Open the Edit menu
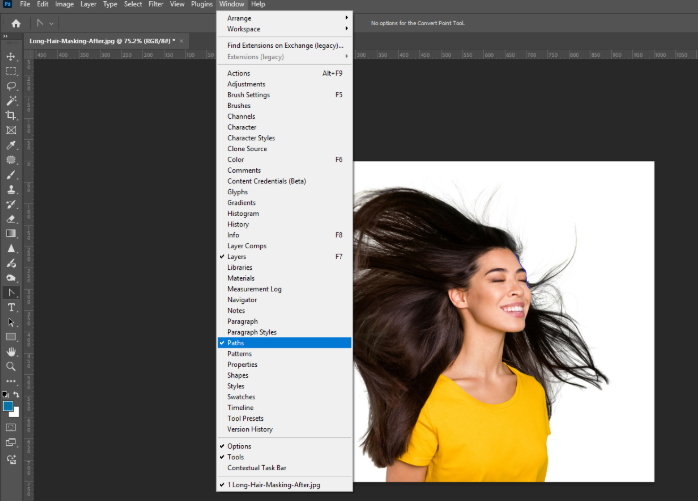Viewport: 698px width, 502px height. pos(43,4)
